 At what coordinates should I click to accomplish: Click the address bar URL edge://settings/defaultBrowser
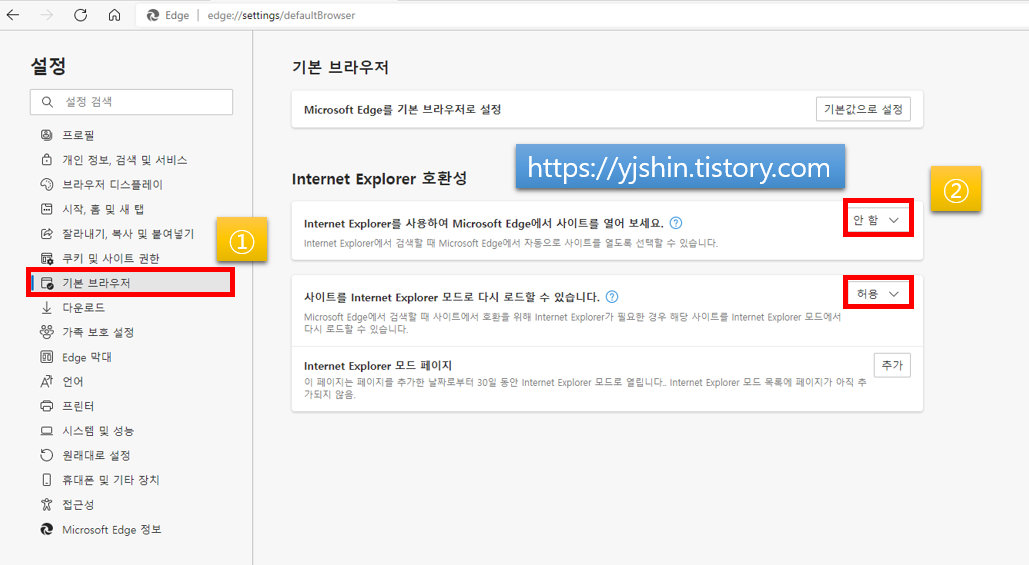tap(281, 15)
